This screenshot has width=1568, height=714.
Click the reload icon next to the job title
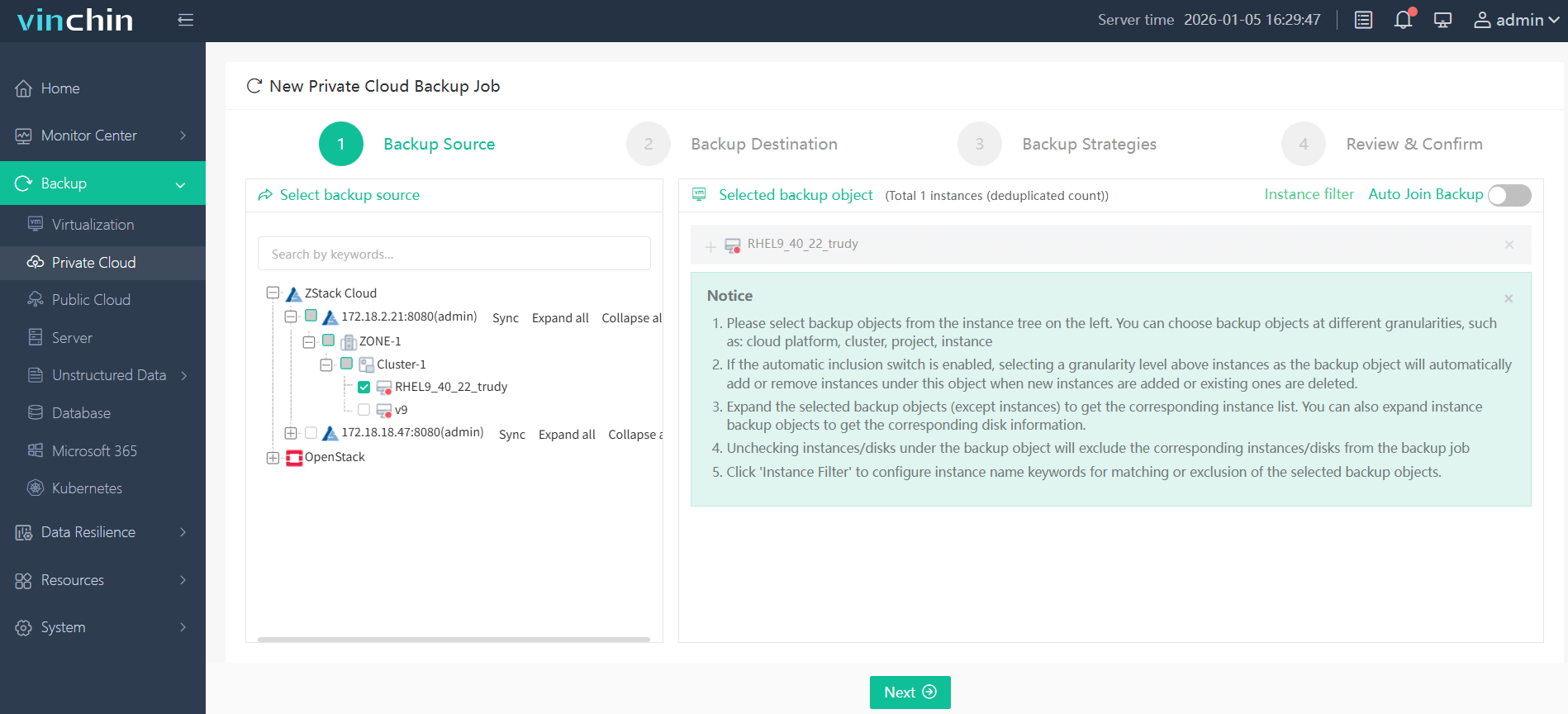[254, 86]
